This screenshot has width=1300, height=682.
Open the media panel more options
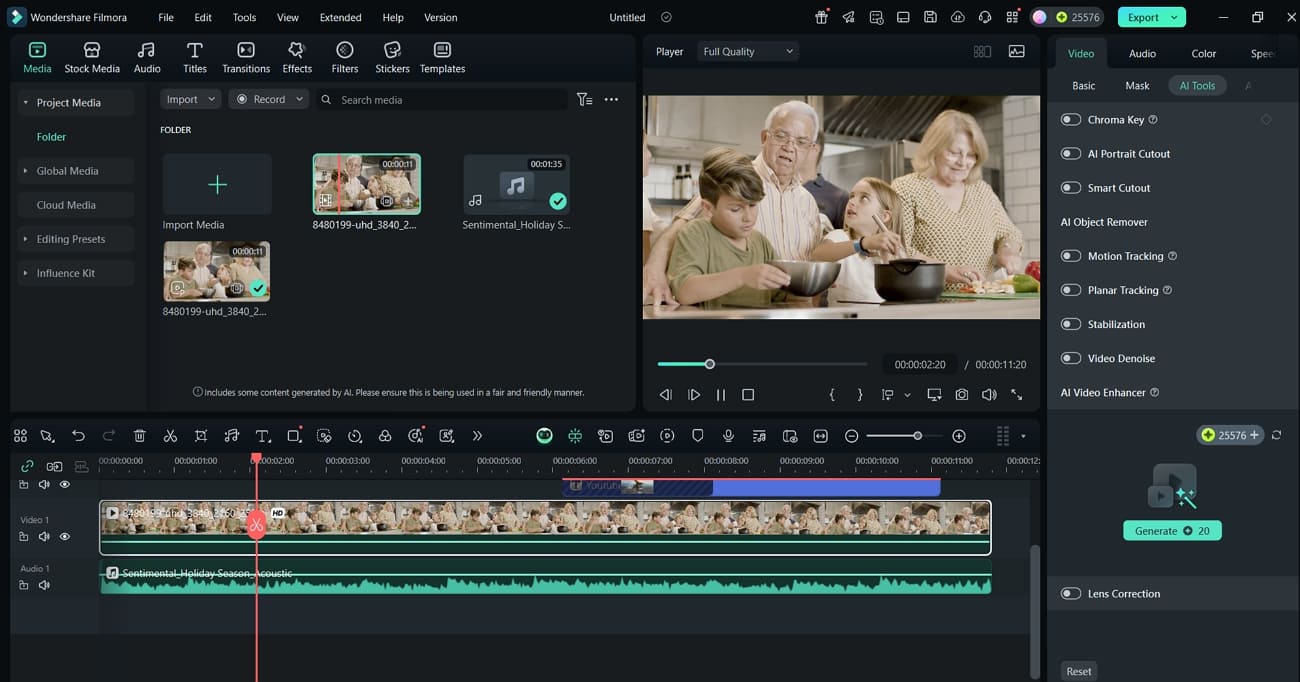point(611,100)
